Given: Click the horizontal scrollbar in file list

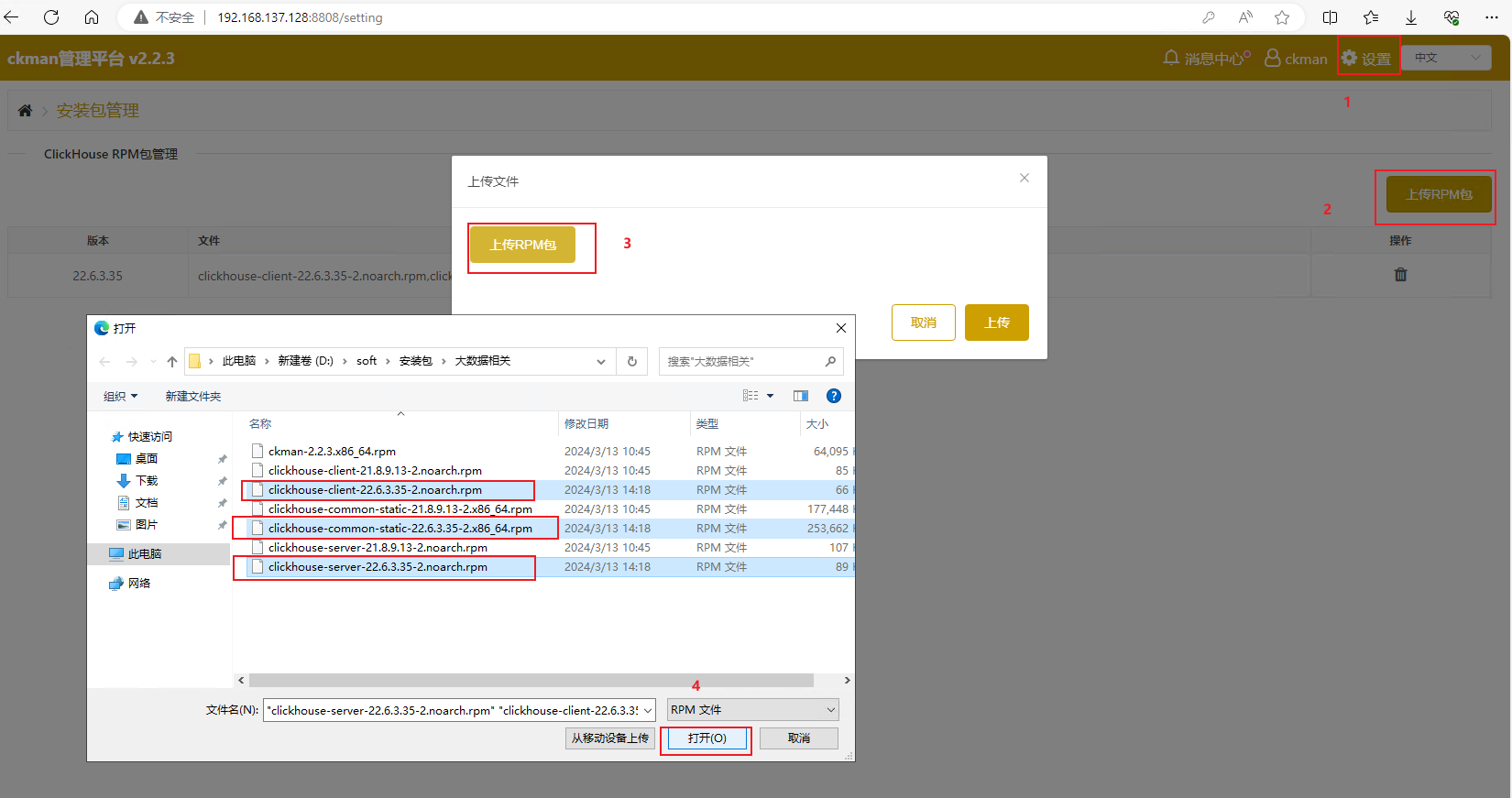Looking at the screenshot, I should tap(531, 680).
